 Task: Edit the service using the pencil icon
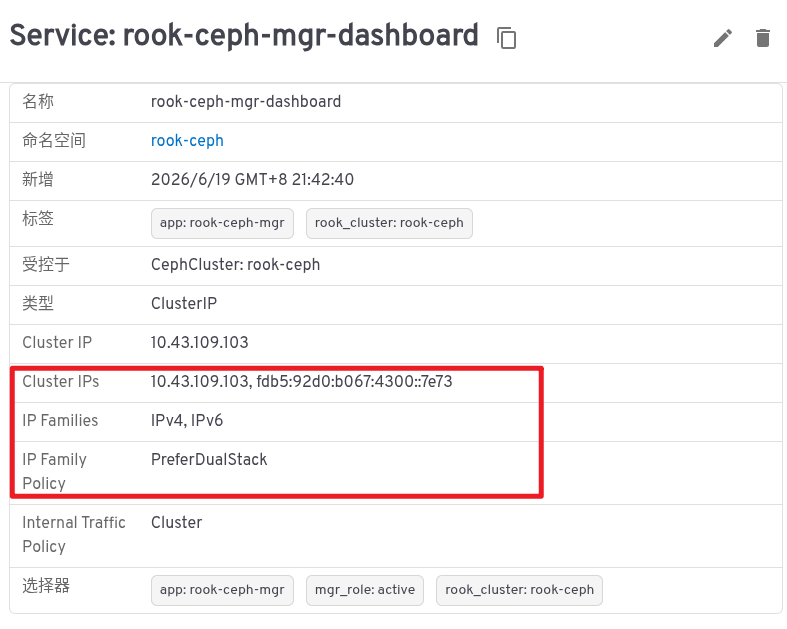click(723, 38)
